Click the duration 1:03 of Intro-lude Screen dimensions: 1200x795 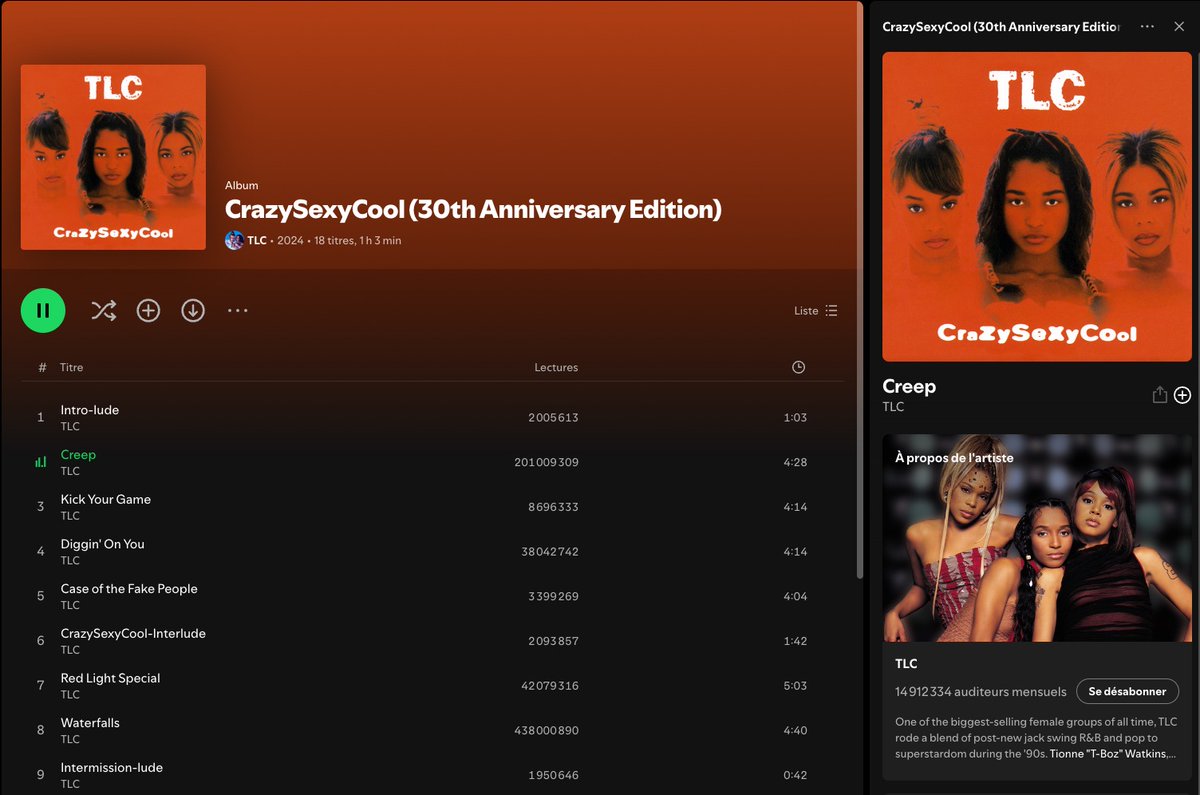[795, 418]
